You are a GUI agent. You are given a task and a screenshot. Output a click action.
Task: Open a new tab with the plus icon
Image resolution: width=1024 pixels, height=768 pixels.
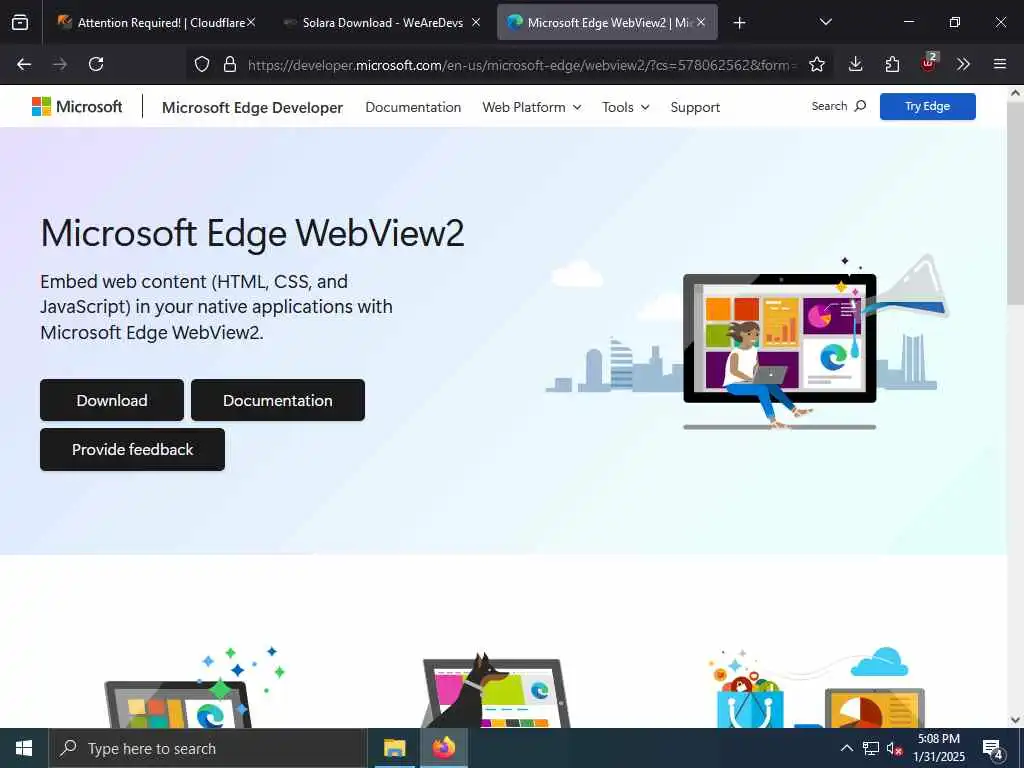click(x=739, y=23)
